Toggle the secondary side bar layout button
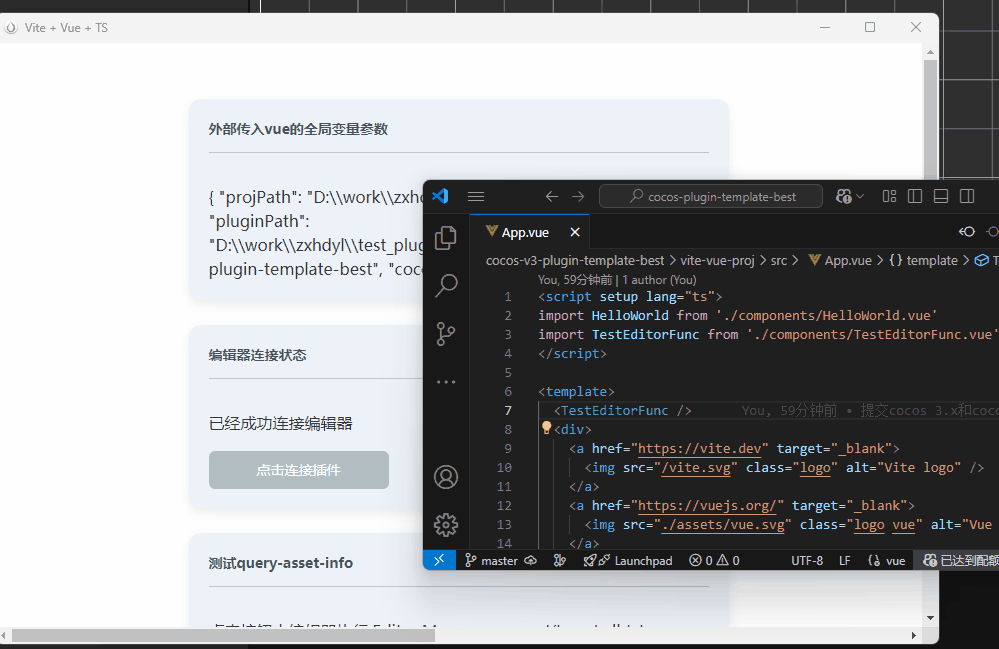Screen dimensions: 999x649 click(x=967, y=197)
